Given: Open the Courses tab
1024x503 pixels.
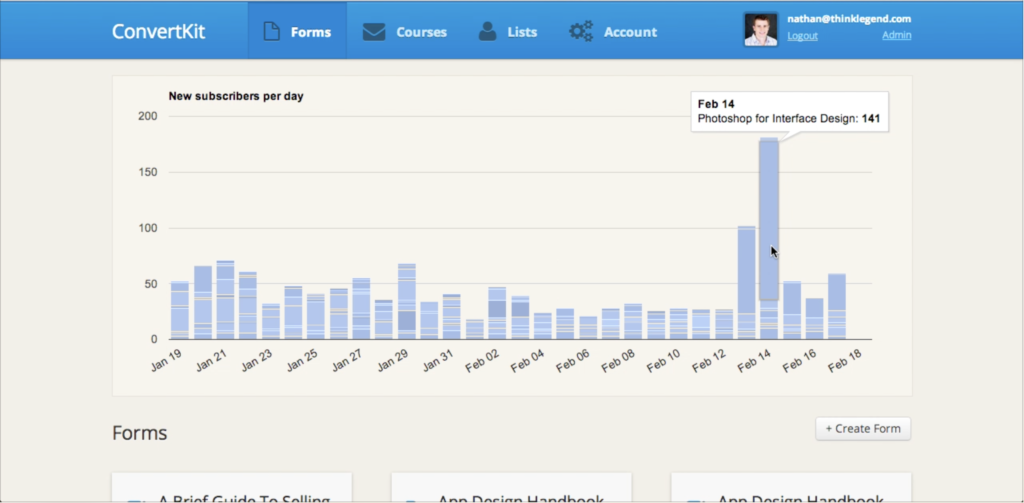Looking at the screenshot, I should 421,31.
